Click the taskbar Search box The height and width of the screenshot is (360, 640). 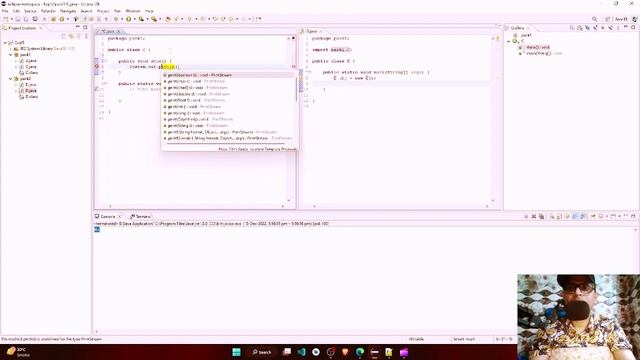[x=262, y=352]
